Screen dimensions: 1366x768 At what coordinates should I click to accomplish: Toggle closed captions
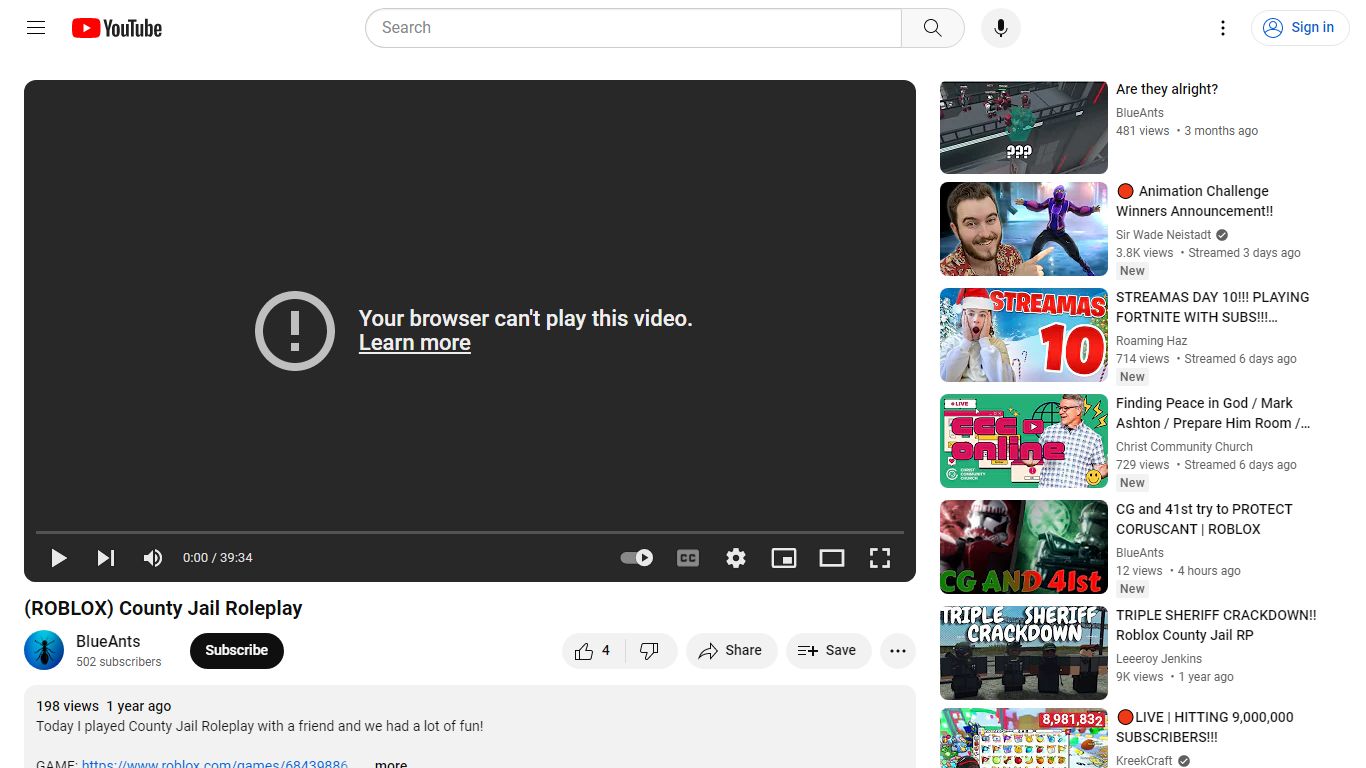tap(688, 558)
